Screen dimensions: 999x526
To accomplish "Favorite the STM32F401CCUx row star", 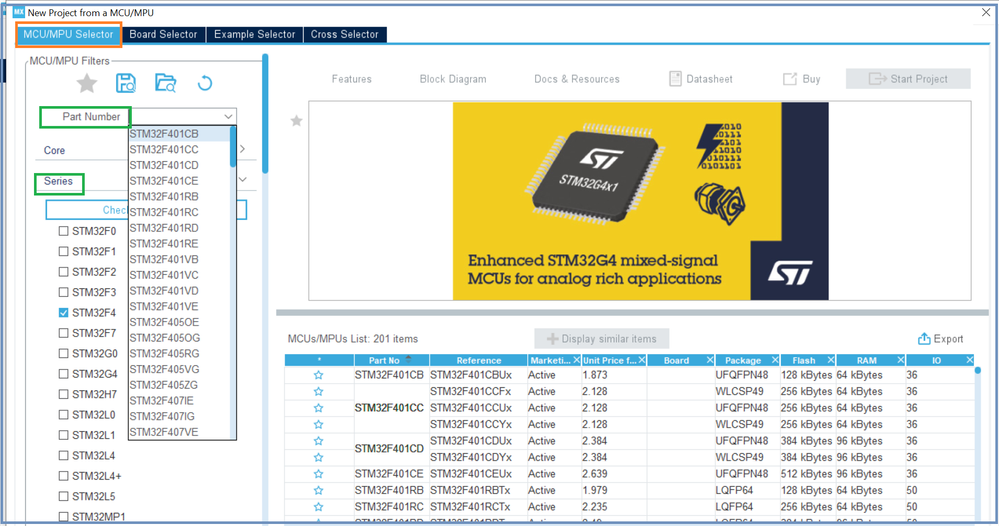I will [319, 408].
